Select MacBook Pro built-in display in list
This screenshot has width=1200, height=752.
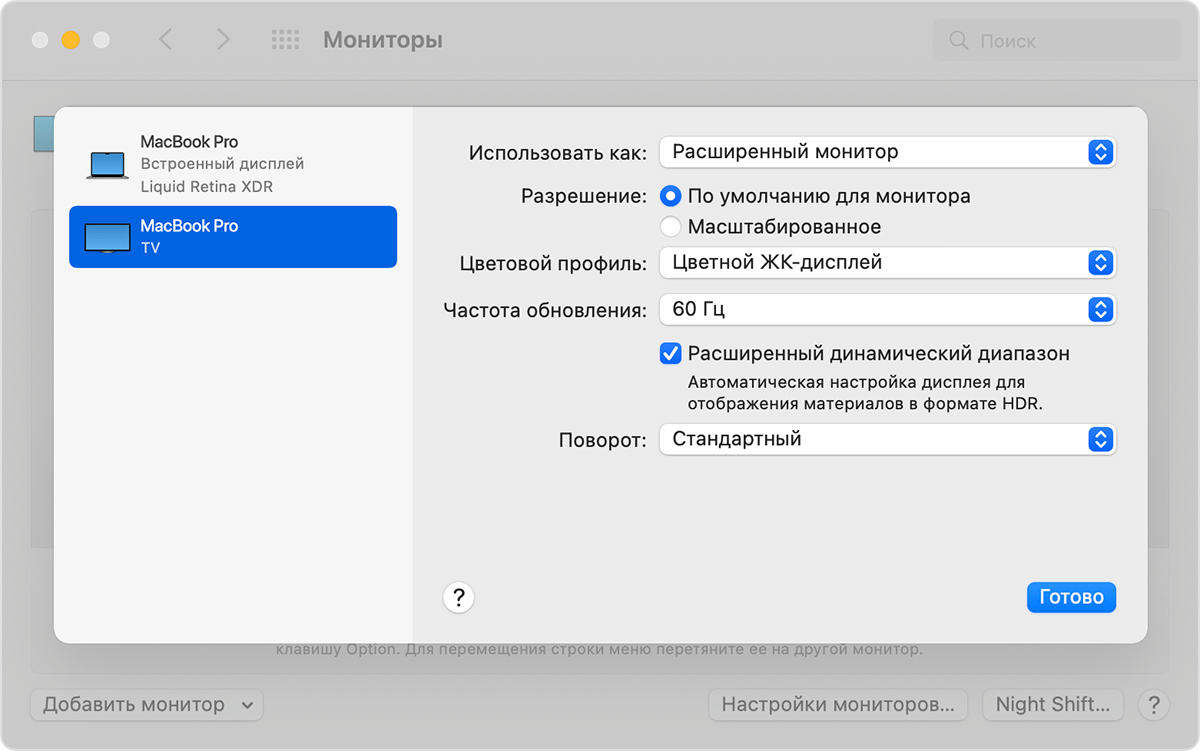pyautogui.click(x=232, y=164)
